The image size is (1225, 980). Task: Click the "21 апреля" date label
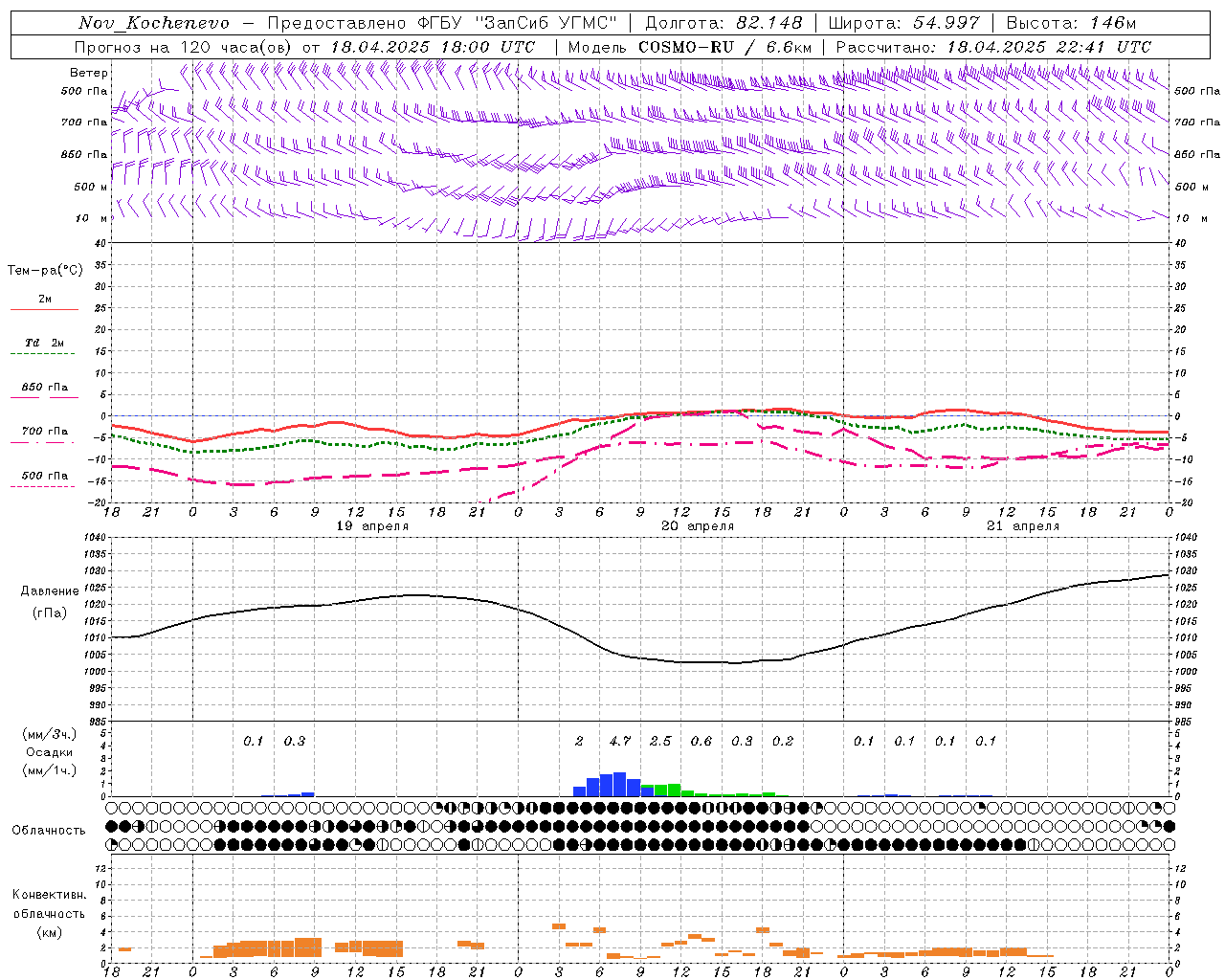click(x=1023, y=526)
